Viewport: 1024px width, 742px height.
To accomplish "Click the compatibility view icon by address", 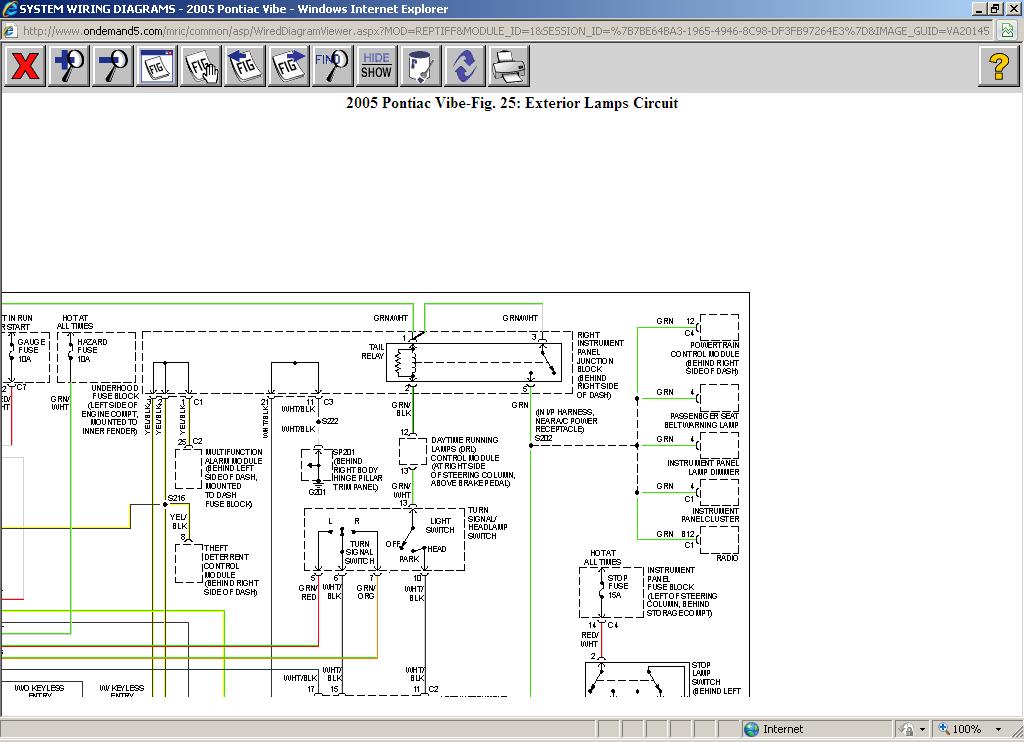I will coord(1009,31).
